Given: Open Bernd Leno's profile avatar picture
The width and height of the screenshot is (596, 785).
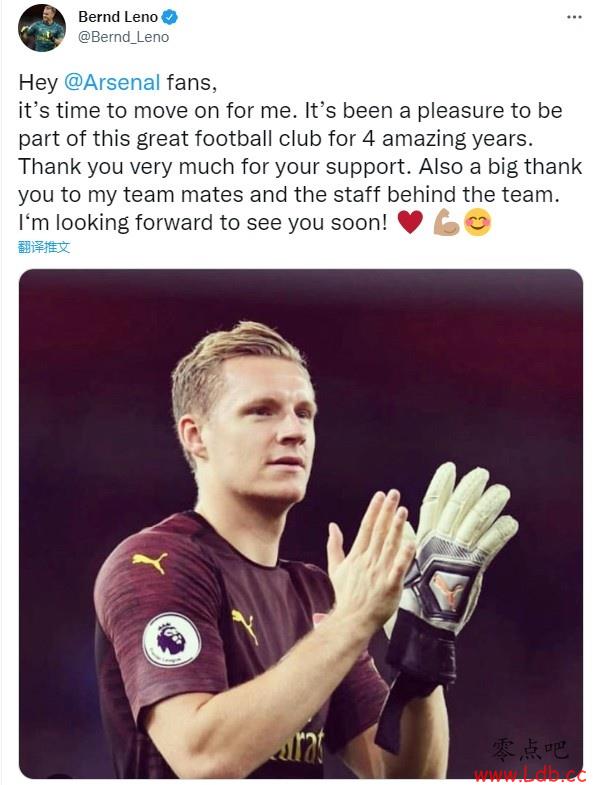Looking at the screenshot, I should click(42, 28).
